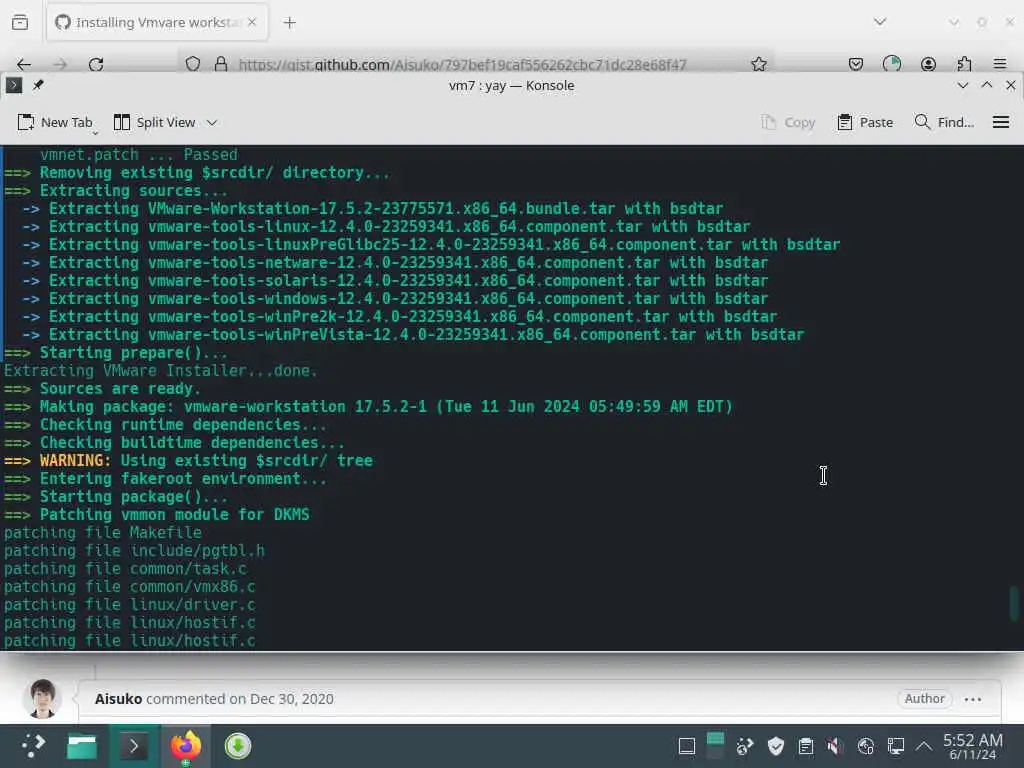The height and width of the screenshot is (768, 1024).
Task: Click the Copy toolbar button
Action: 788,122
